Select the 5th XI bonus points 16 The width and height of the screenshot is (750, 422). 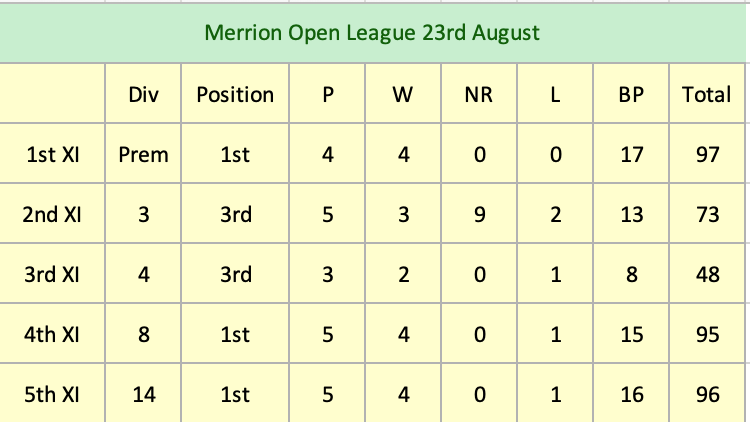[x=631, y=395]
